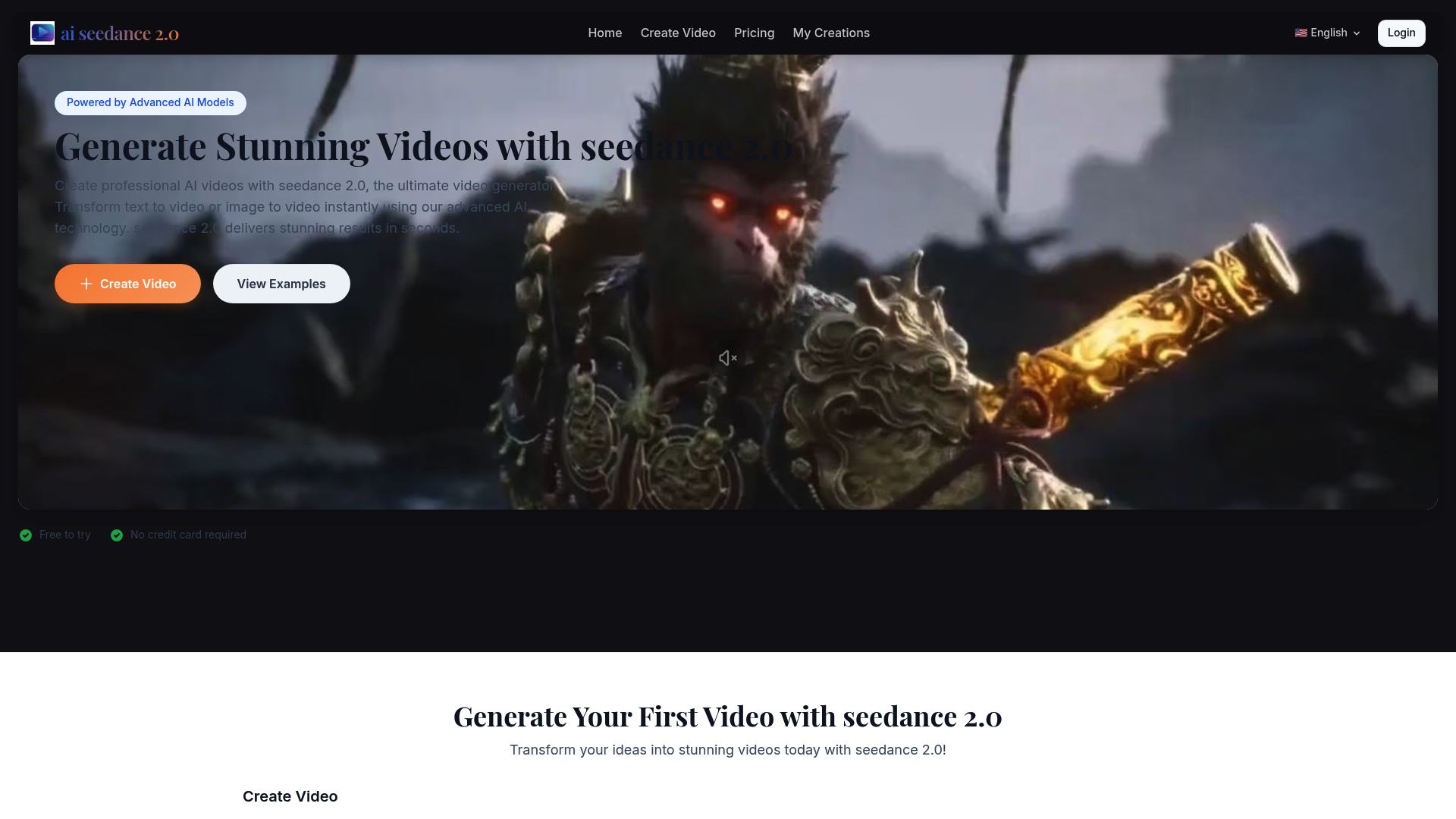This screenshot has width=1456, height=819.
Task: Navigate to the Pricing menu item
Action: 754,33
